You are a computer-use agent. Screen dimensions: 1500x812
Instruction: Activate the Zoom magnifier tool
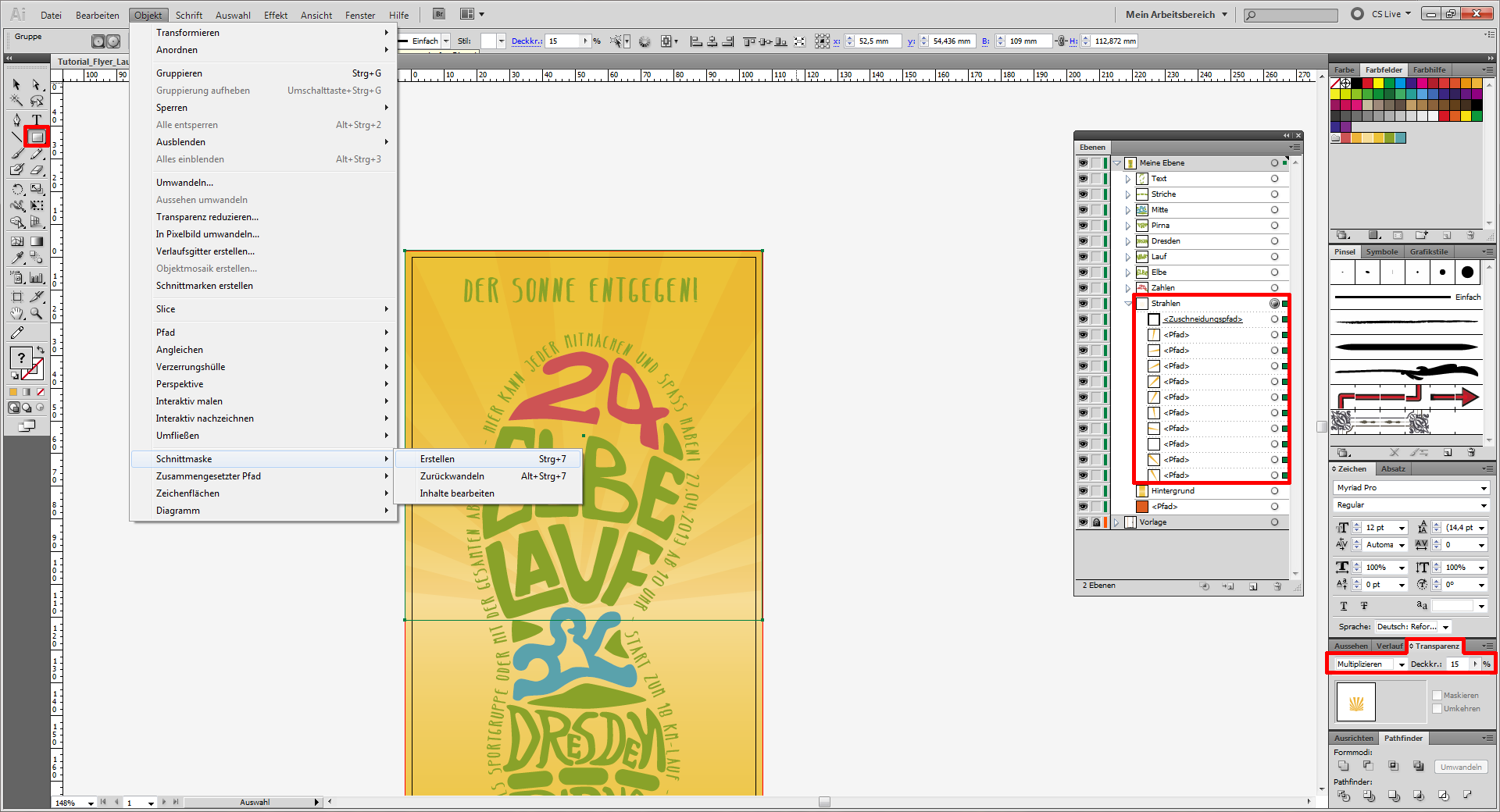[37, 314]
